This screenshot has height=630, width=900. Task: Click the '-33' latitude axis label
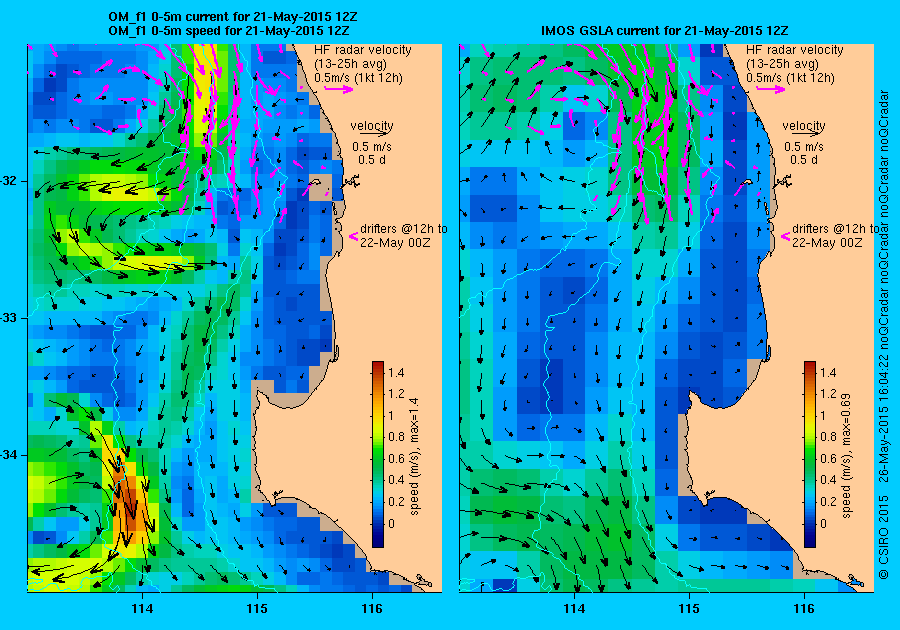10,318
